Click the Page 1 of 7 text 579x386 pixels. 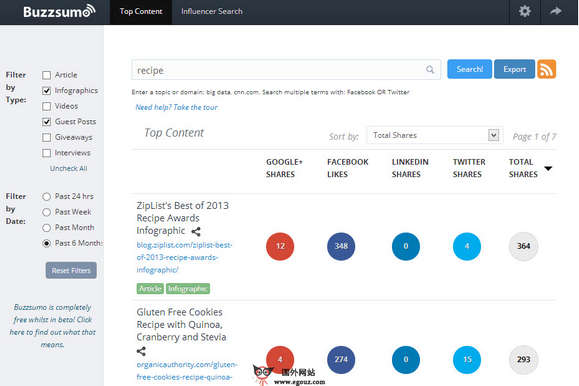(534, 137)
